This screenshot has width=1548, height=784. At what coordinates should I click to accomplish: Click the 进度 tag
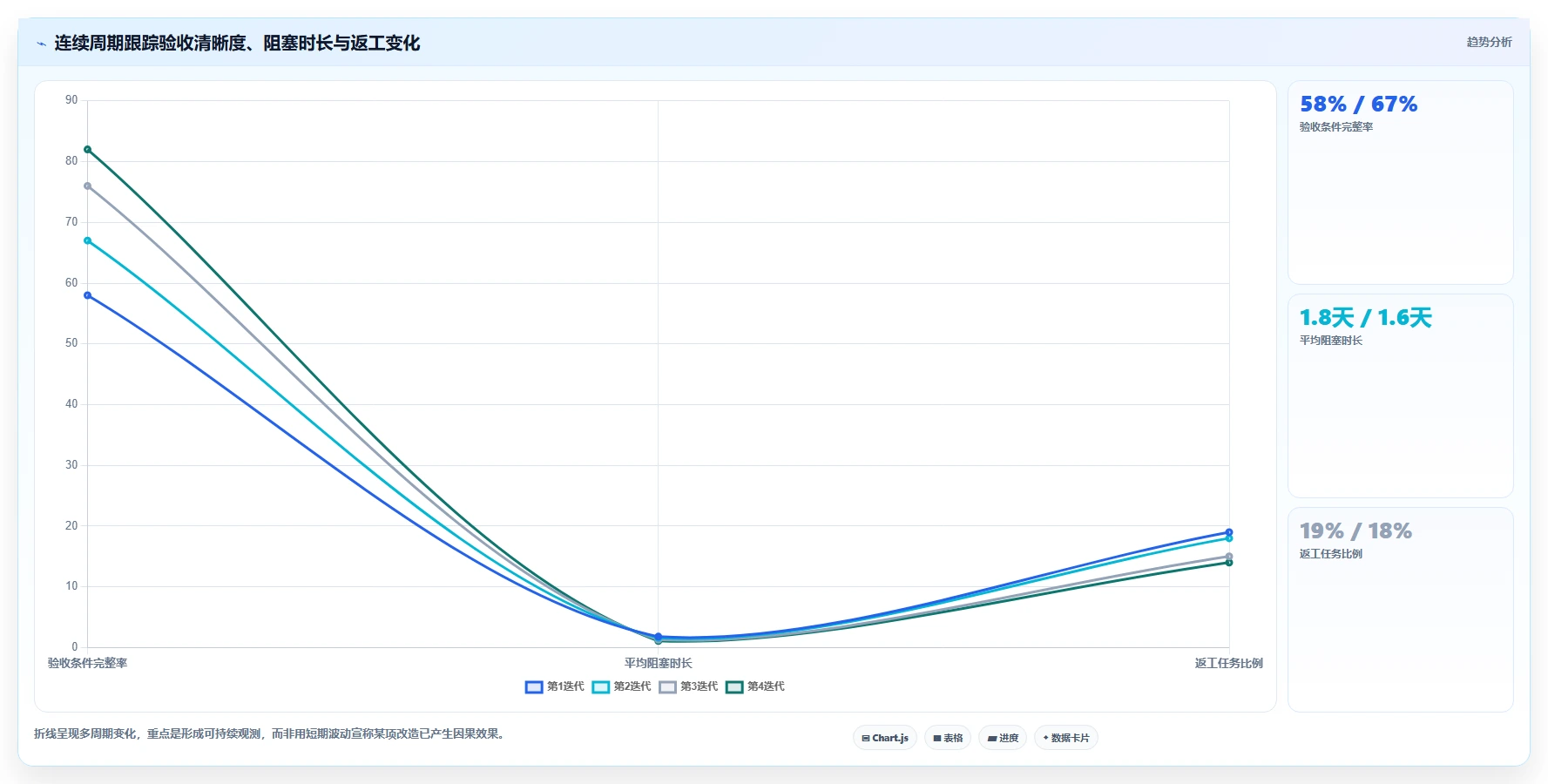[1003, 738]
